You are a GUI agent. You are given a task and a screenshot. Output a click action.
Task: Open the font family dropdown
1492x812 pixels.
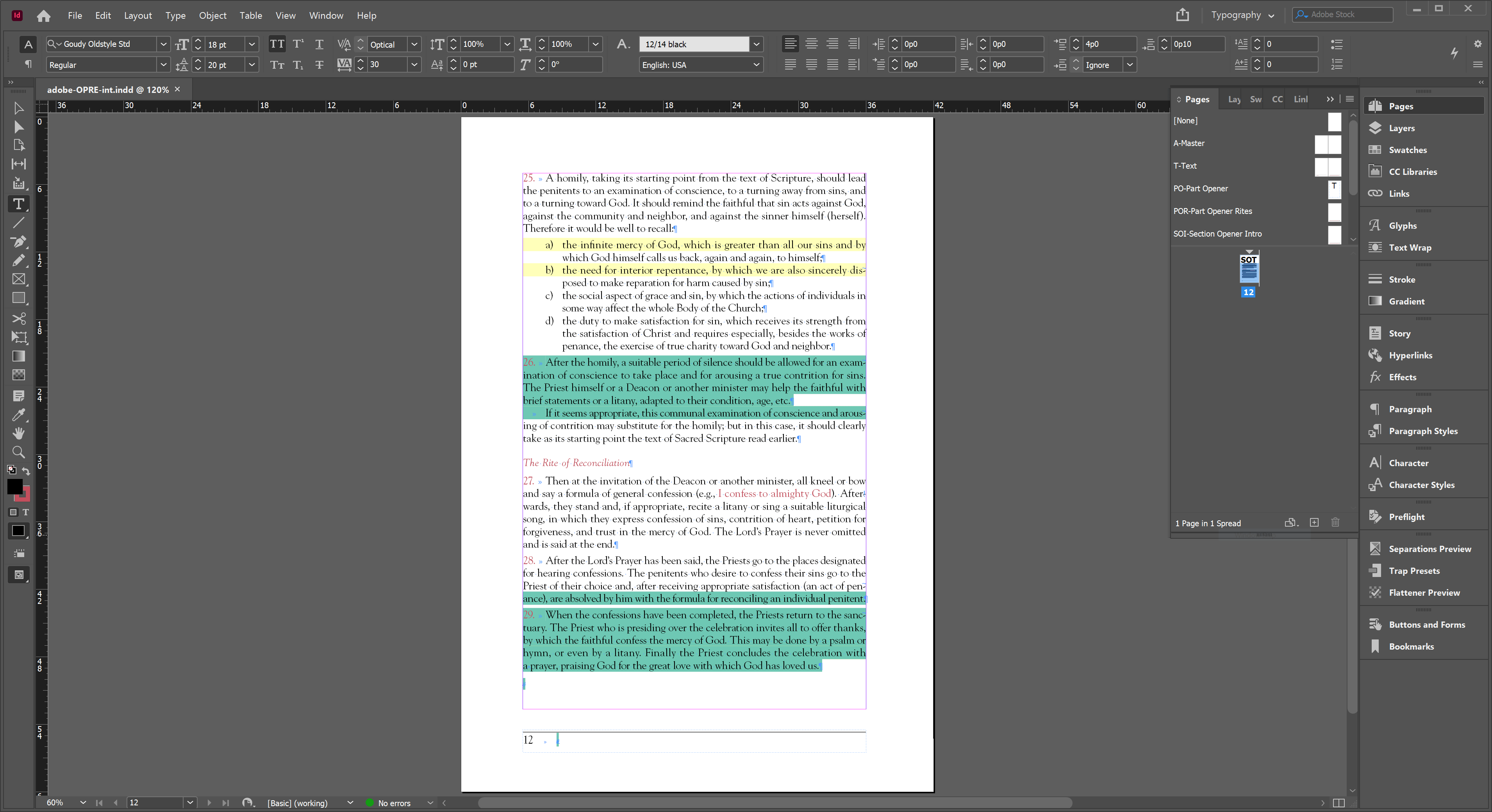pos(164,44)
